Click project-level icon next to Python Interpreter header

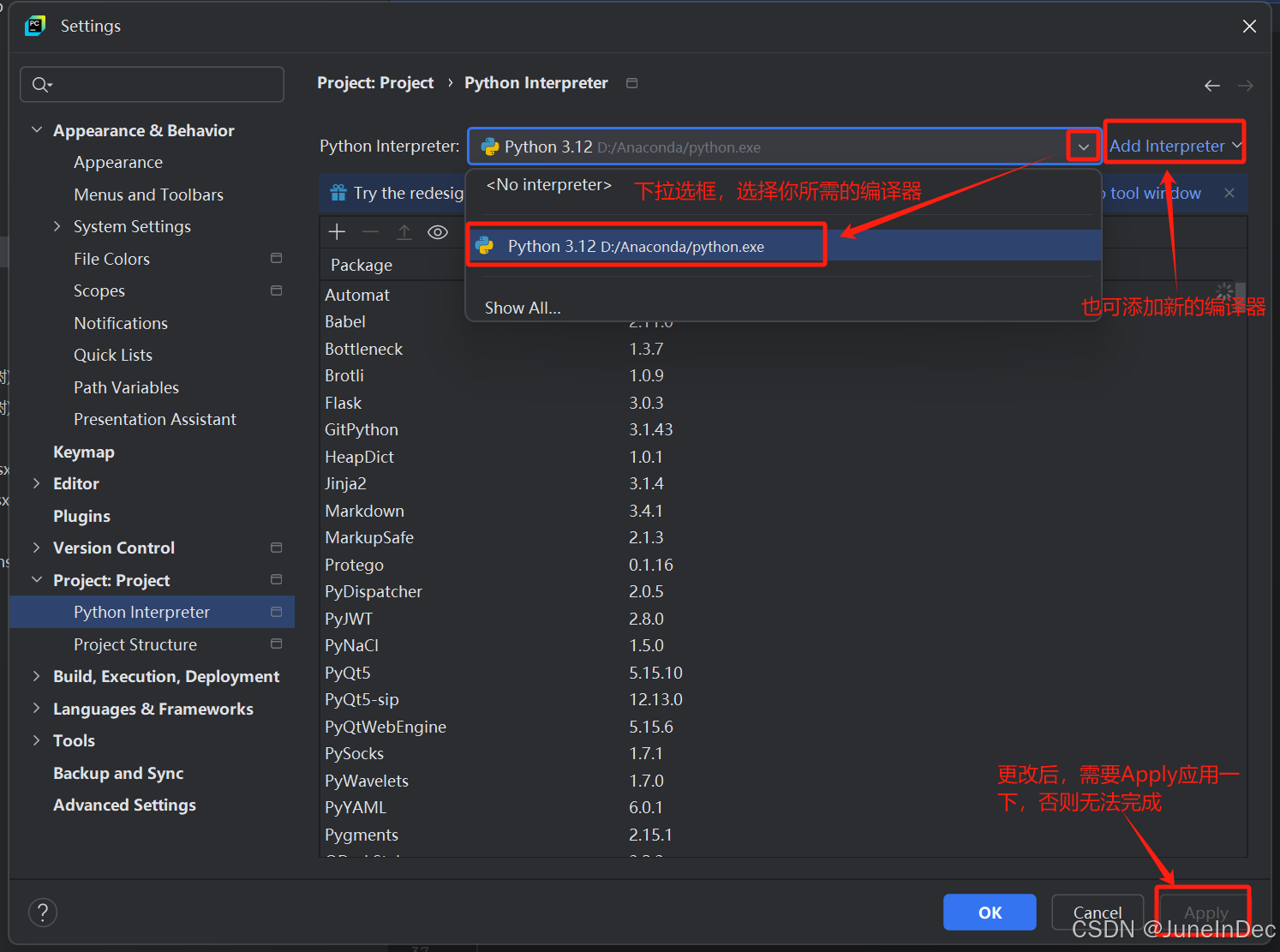632,83
